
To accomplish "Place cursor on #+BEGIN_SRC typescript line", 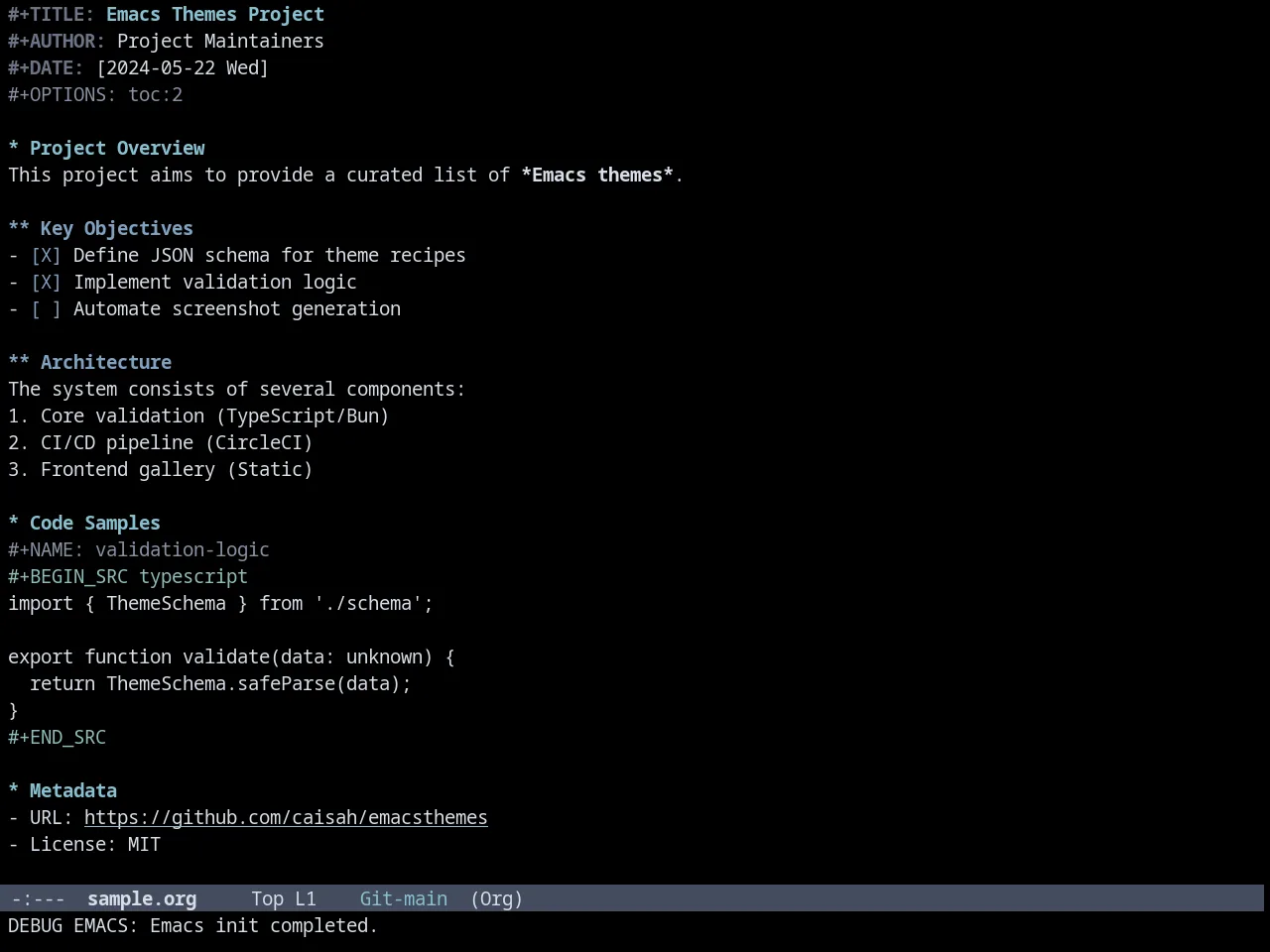I will (128, 577).
